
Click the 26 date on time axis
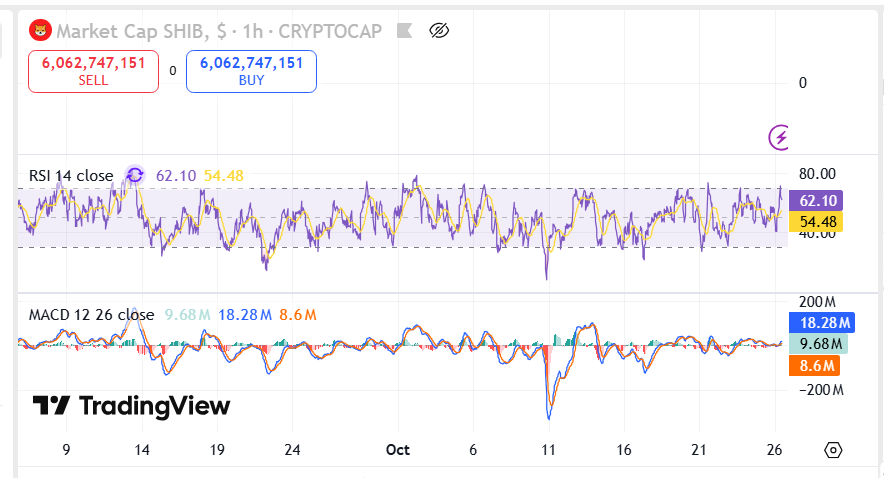coord(774,450)
